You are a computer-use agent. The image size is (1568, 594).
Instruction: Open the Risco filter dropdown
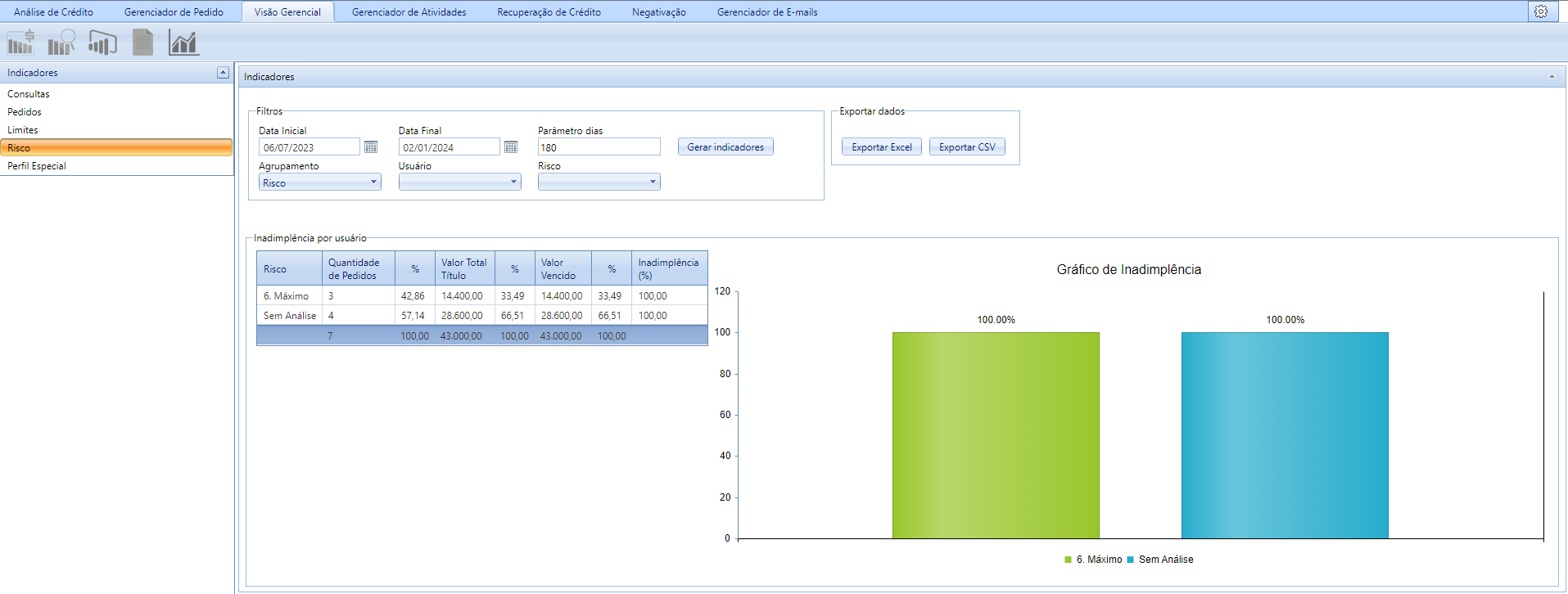(x=599, y=182)
